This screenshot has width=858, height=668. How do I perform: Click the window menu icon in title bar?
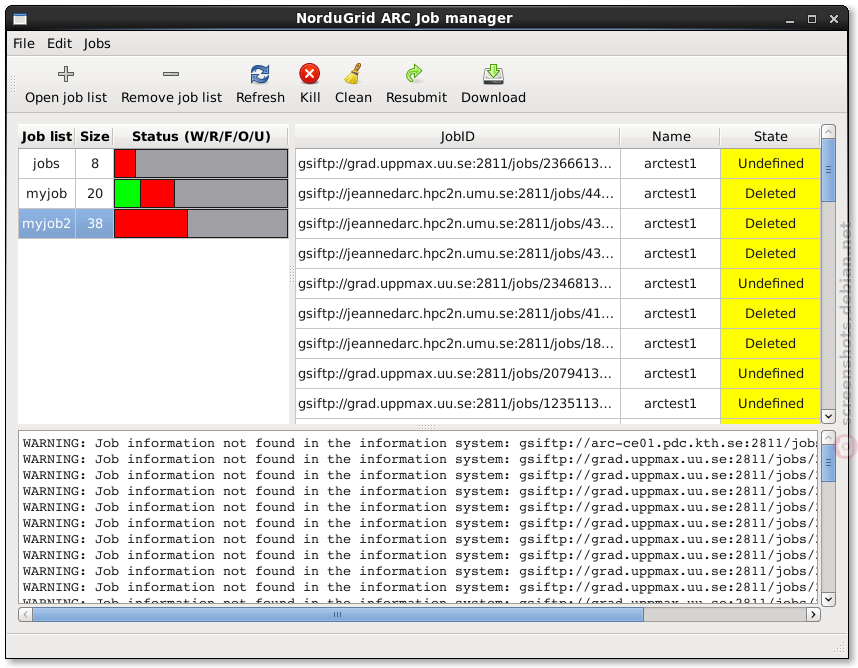tap(20, 19)
